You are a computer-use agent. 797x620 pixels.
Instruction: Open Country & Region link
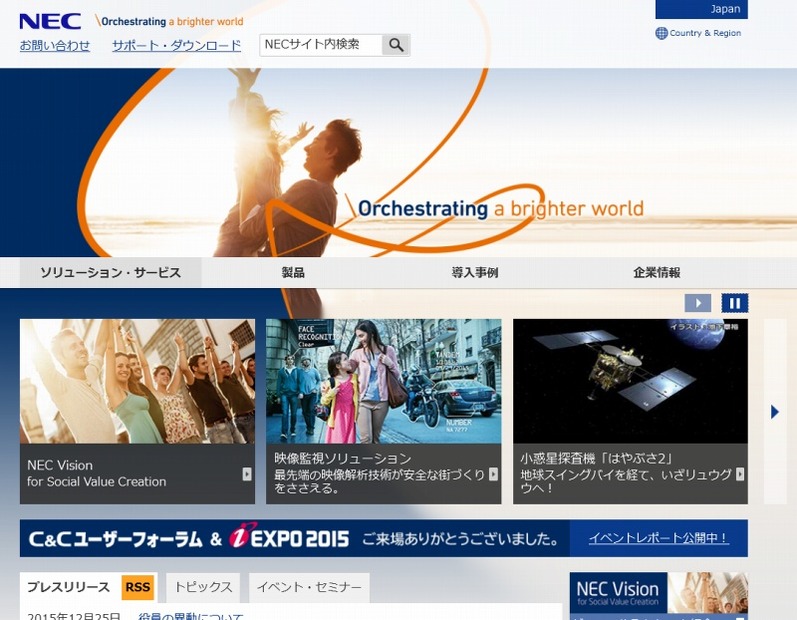pos(705,34)
